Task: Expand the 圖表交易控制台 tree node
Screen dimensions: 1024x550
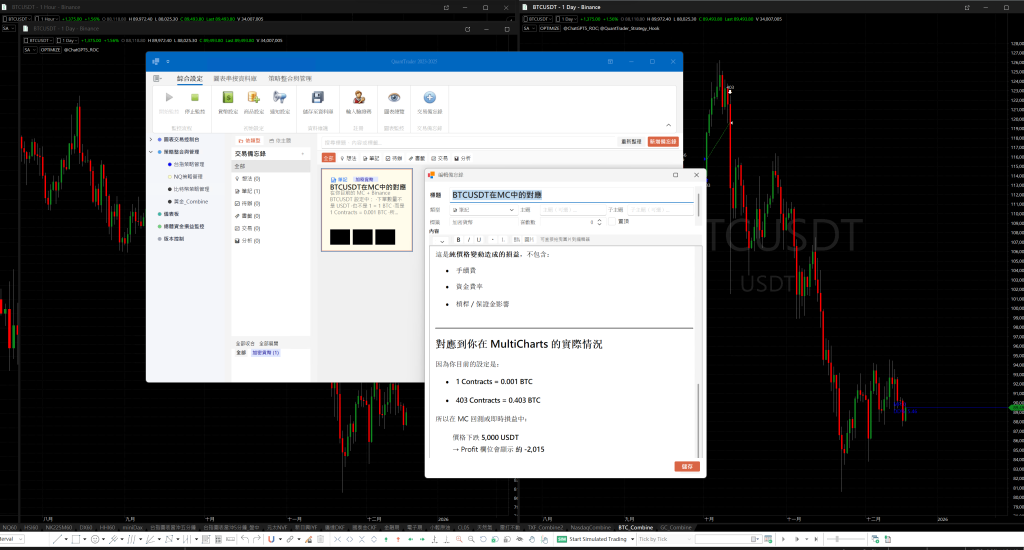Action: pos(151,140)
